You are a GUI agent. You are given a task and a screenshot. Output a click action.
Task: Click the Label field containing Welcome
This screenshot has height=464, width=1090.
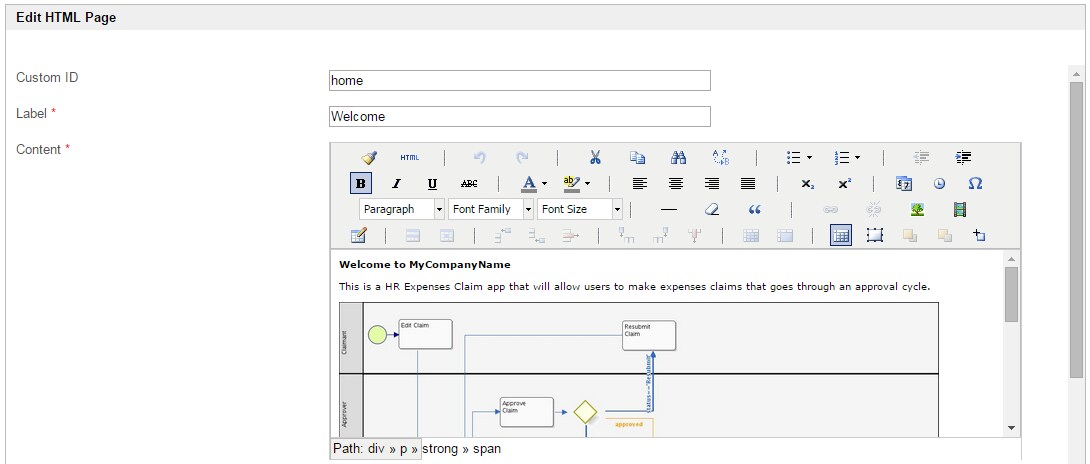pos(520,116)
